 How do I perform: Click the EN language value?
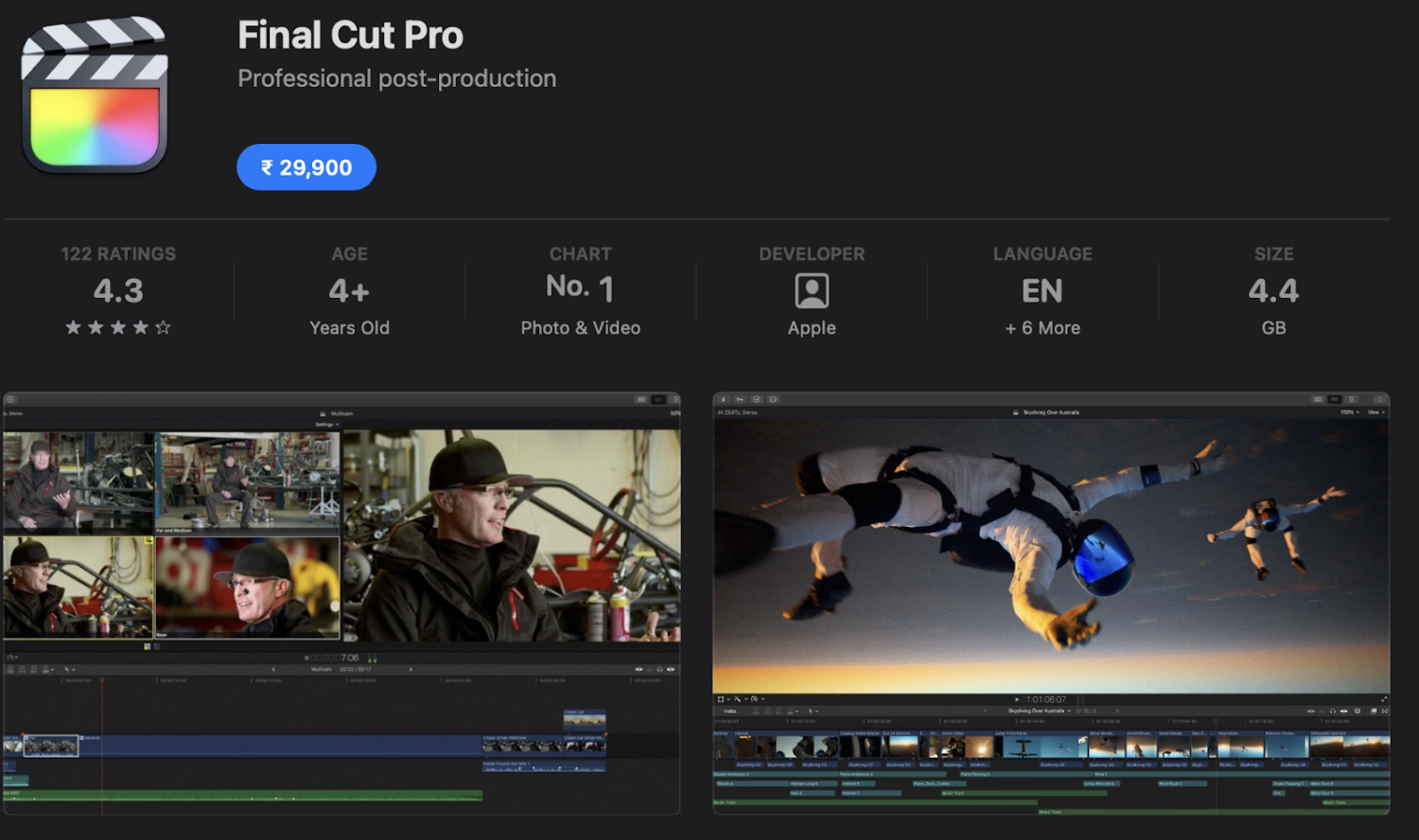click(x=1042, y=290)
